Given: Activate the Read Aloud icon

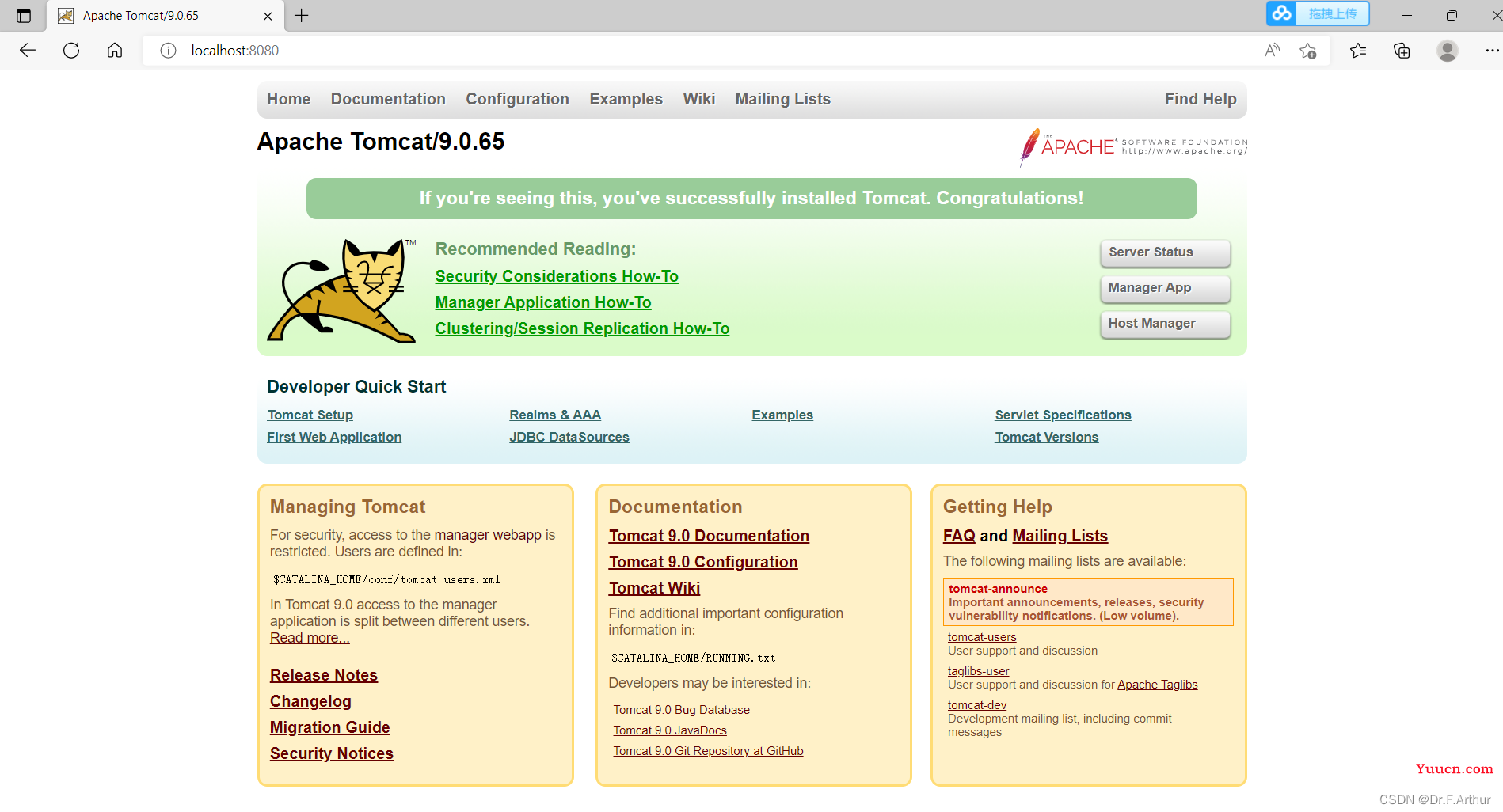Looking at the screenshot, I should tap(1273, 51).
